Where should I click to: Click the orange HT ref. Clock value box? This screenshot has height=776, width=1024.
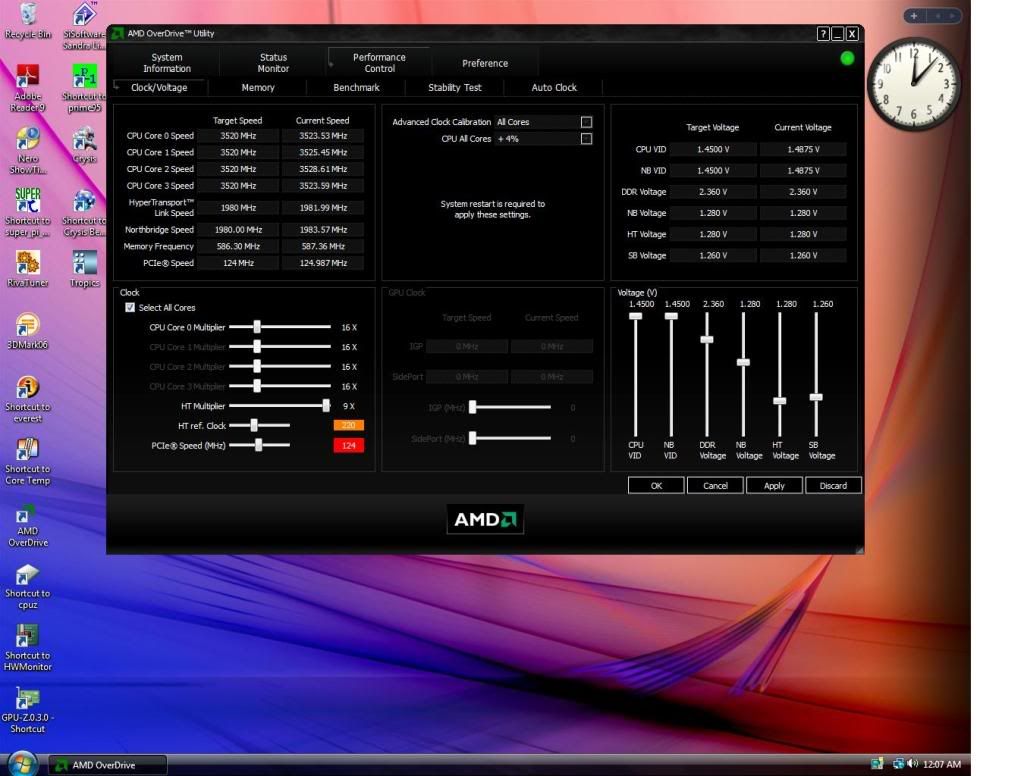click(349, 425)
